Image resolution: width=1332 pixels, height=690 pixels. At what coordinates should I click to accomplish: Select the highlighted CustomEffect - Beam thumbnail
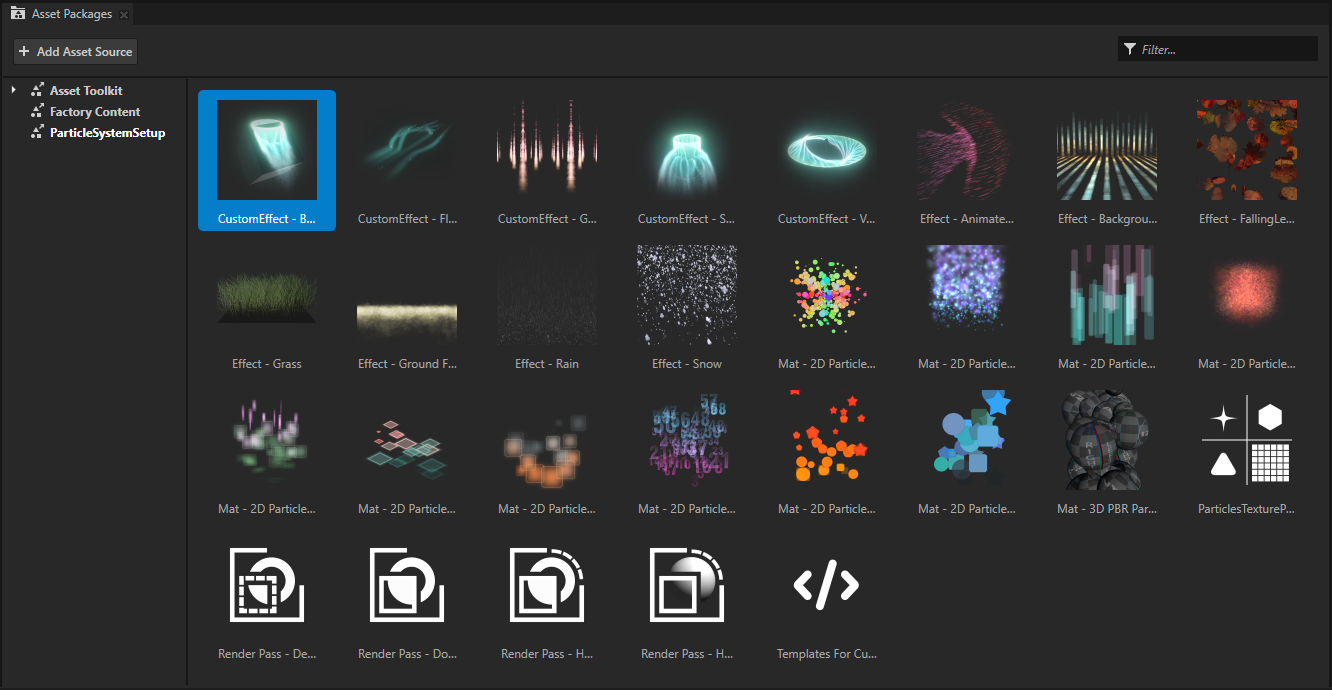267,150
